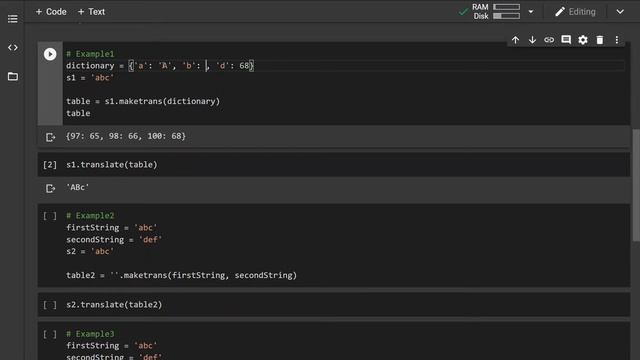Open the Editing mode selector
This screenshot has height=360, width=640.
(x=576, y=12)
